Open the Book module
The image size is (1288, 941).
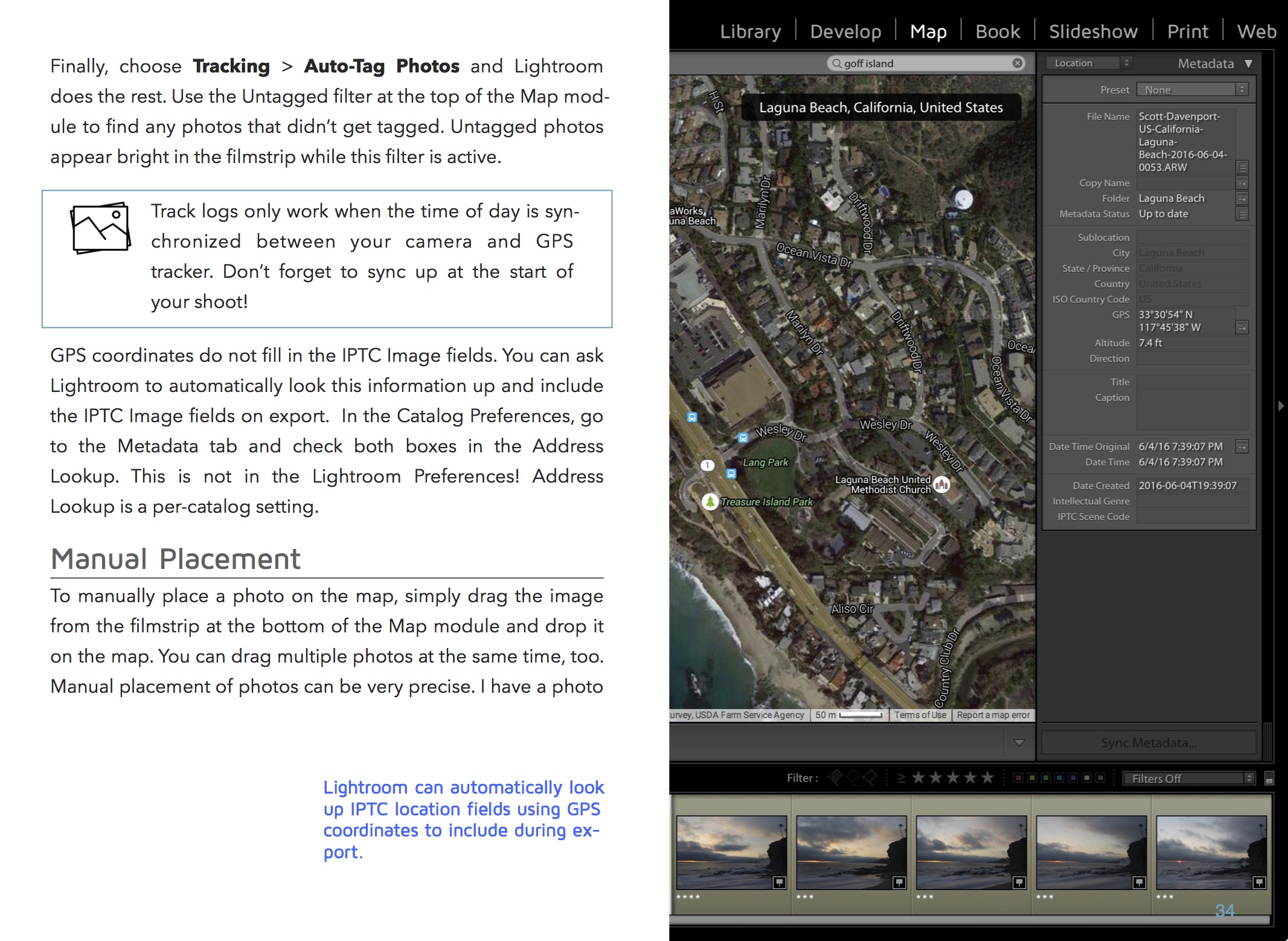(998, 31)
